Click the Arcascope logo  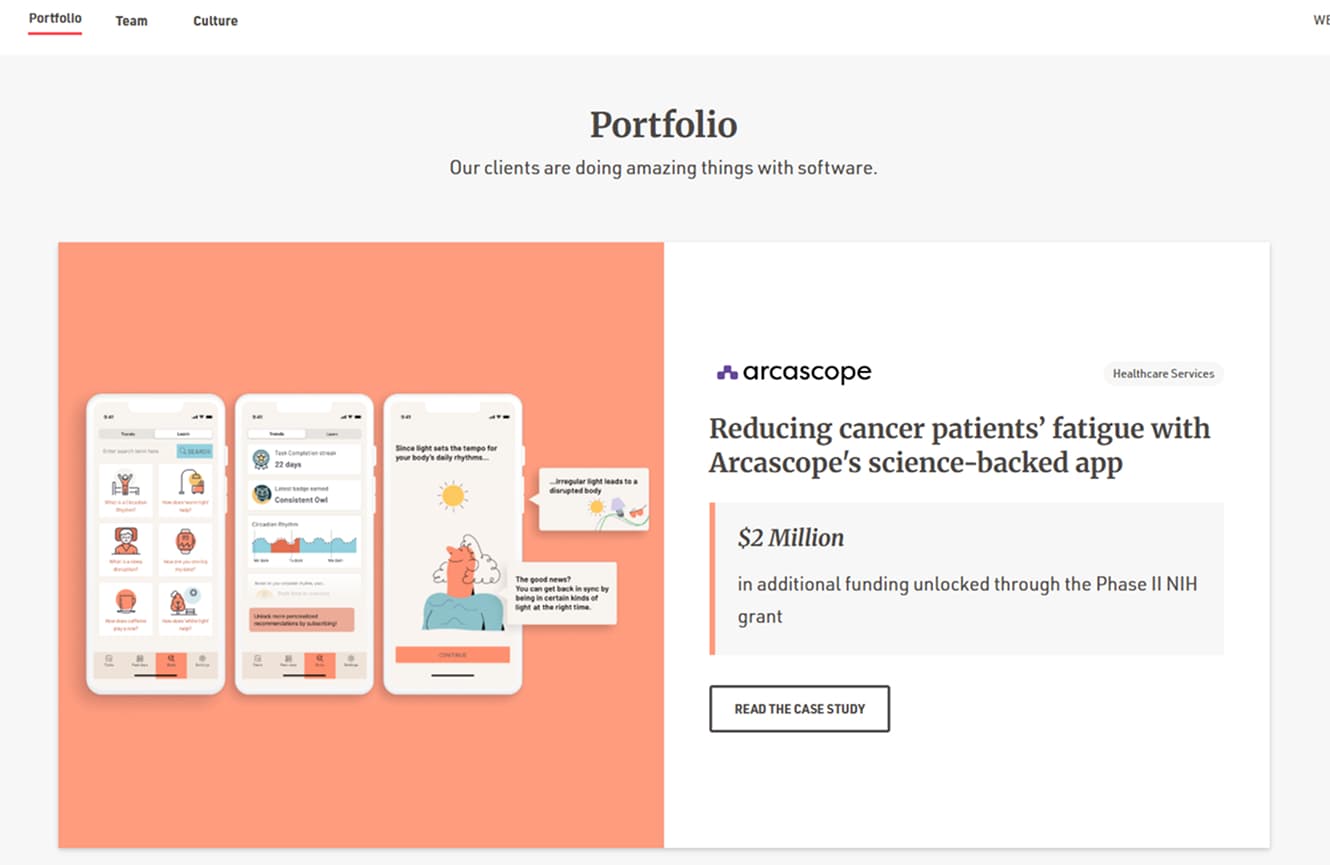(794, 373)
